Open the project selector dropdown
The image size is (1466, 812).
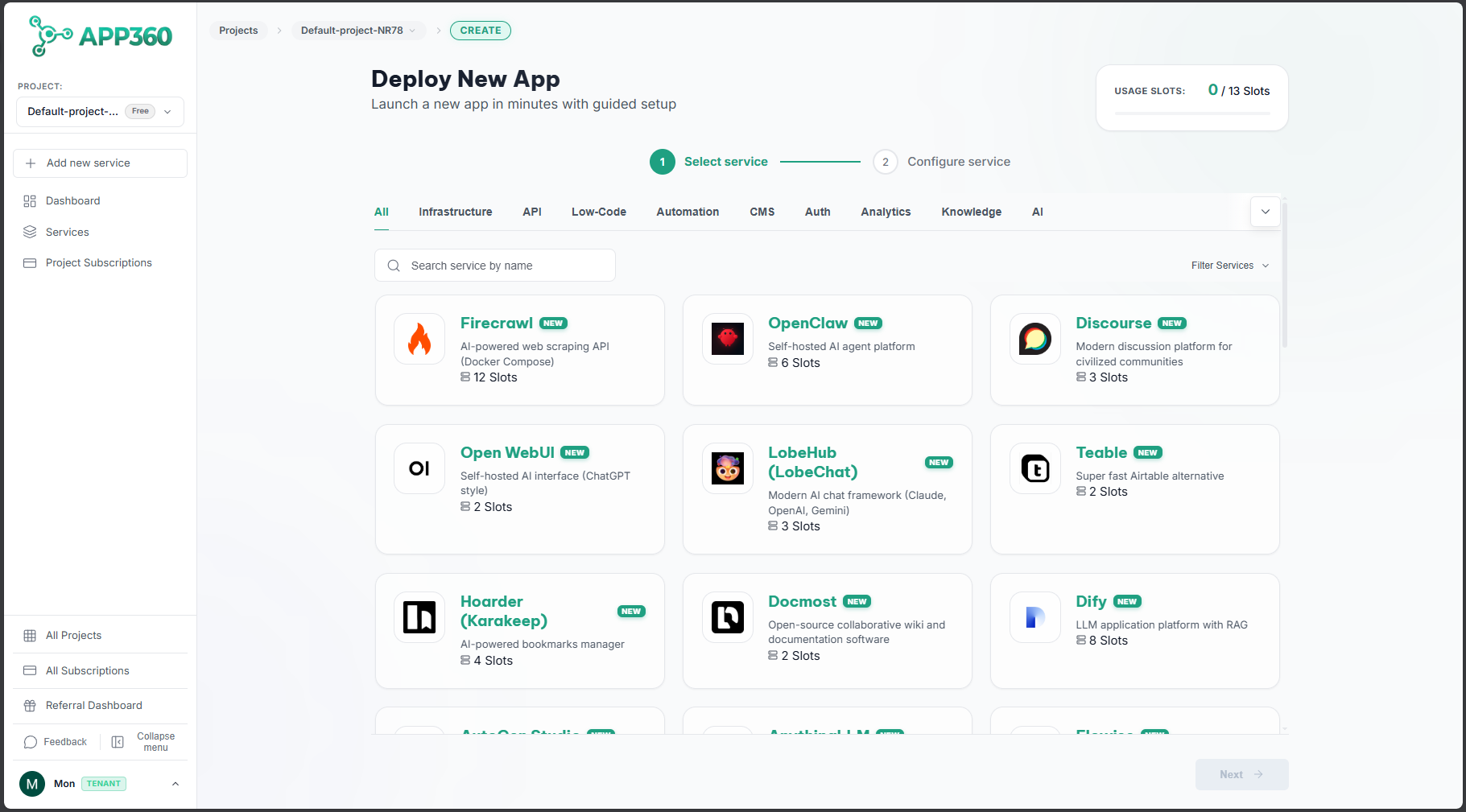pyautogui.click(x=100, y=112)
